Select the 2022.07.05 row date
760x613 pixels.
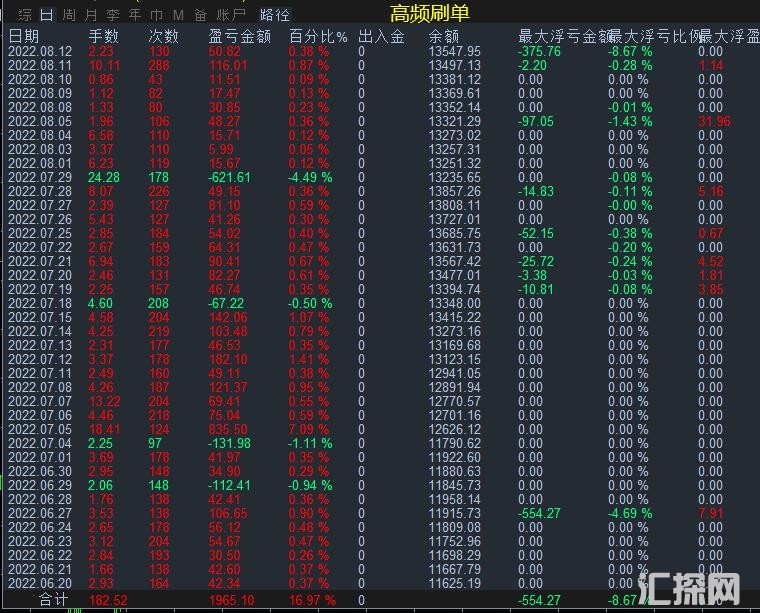(40, 429)
